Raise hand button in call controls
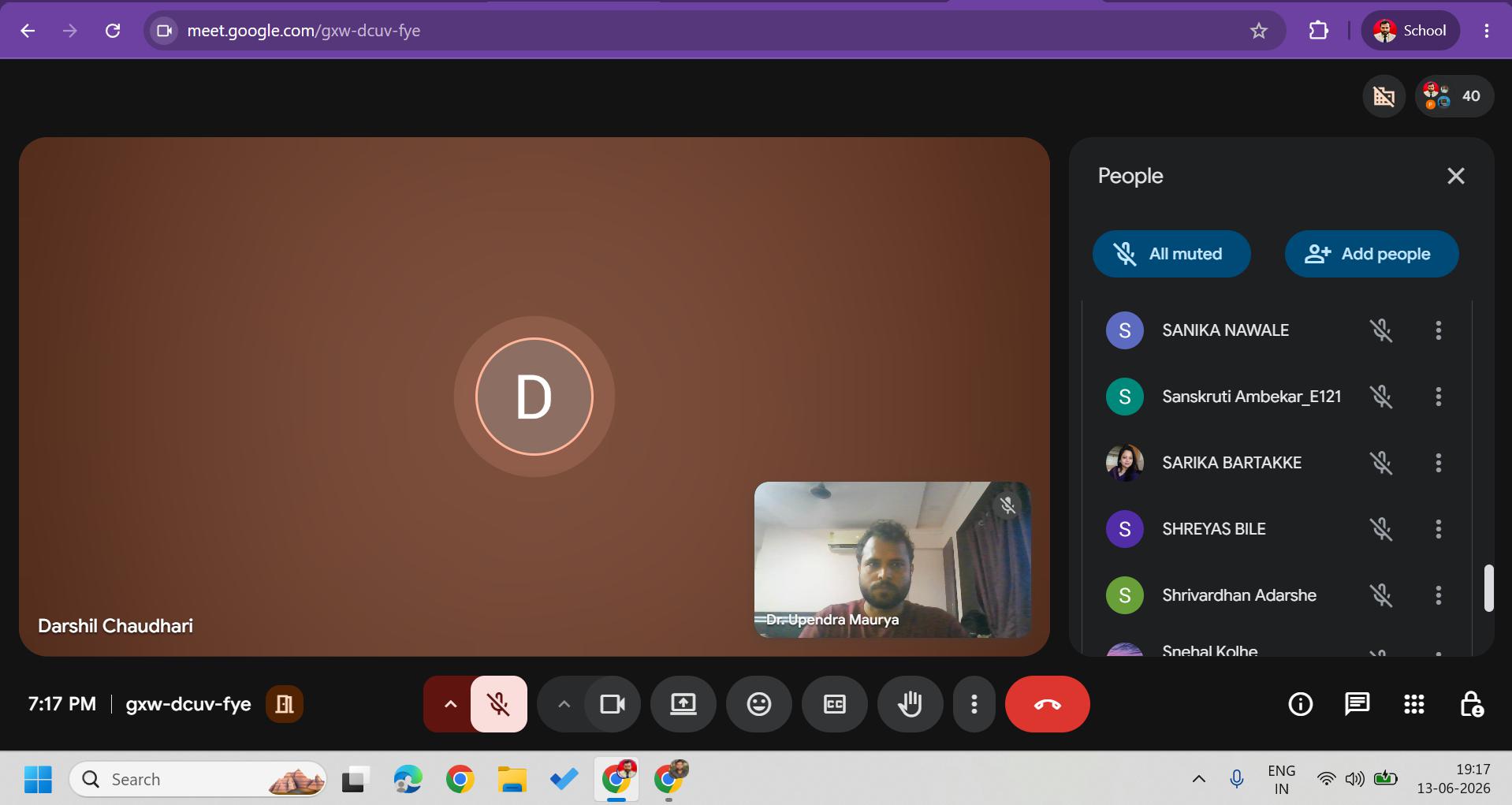Viewport: 1512px width, 805px height. (910, 704)
